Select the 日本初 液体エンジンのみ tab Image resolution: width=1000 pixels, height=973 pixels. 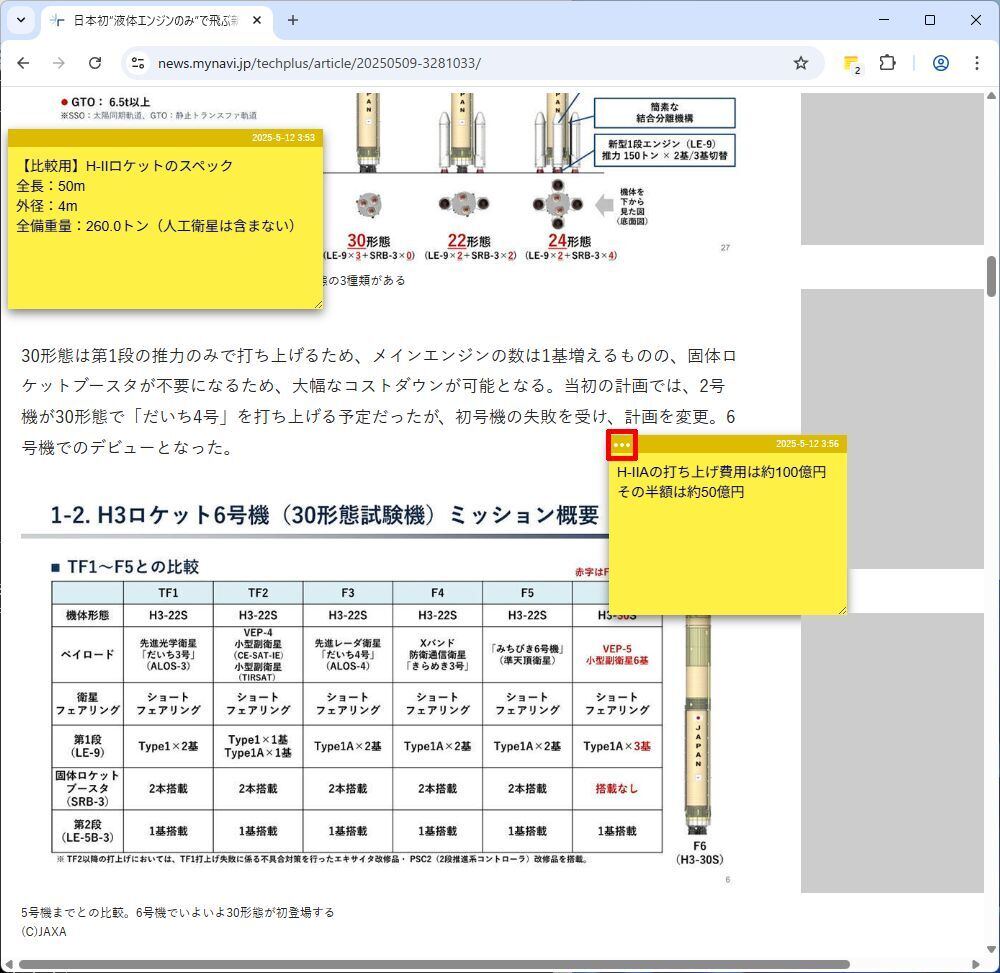[156, 20]
